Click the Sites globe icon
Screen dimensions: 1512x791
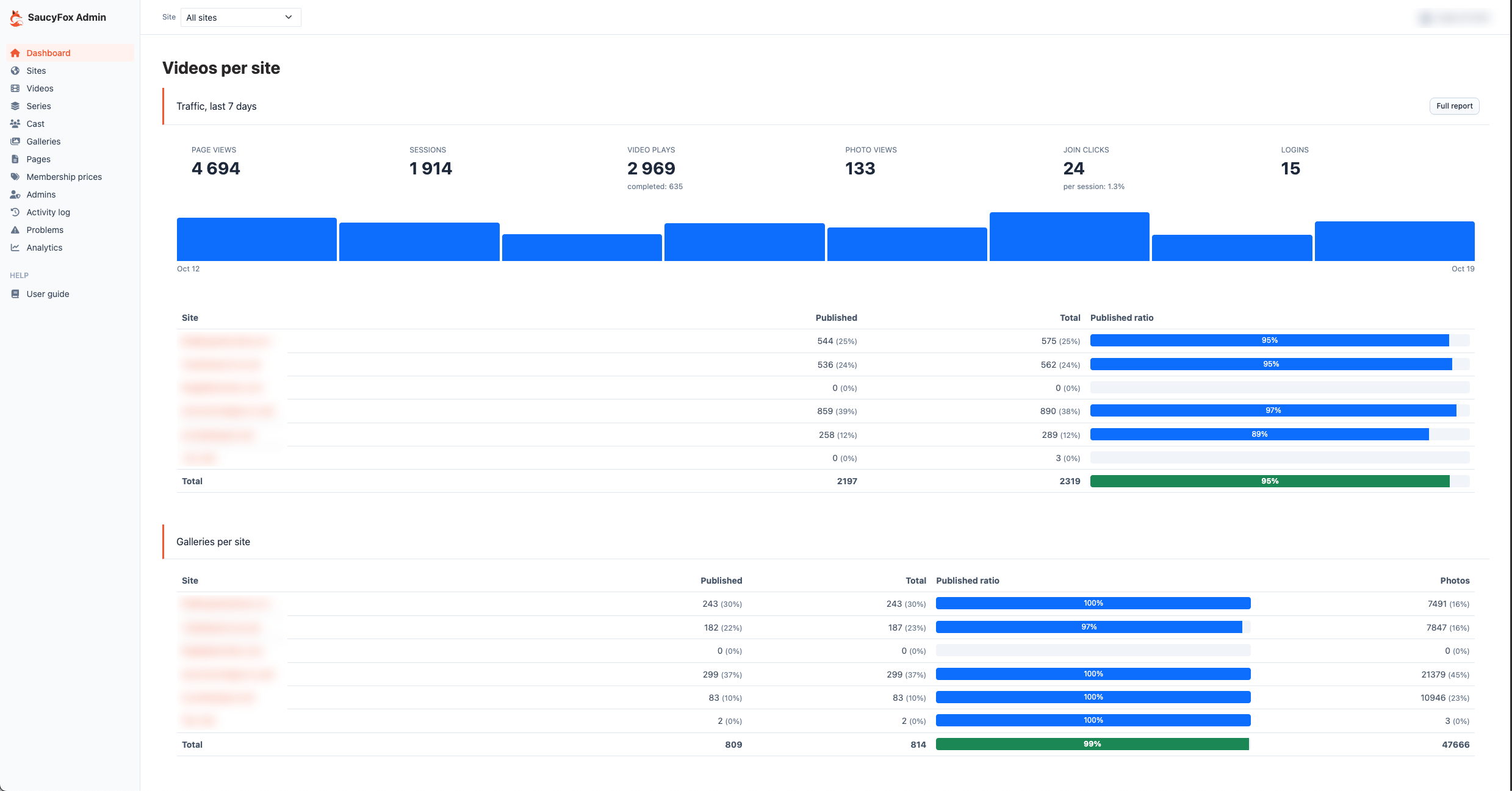point(15,71)
